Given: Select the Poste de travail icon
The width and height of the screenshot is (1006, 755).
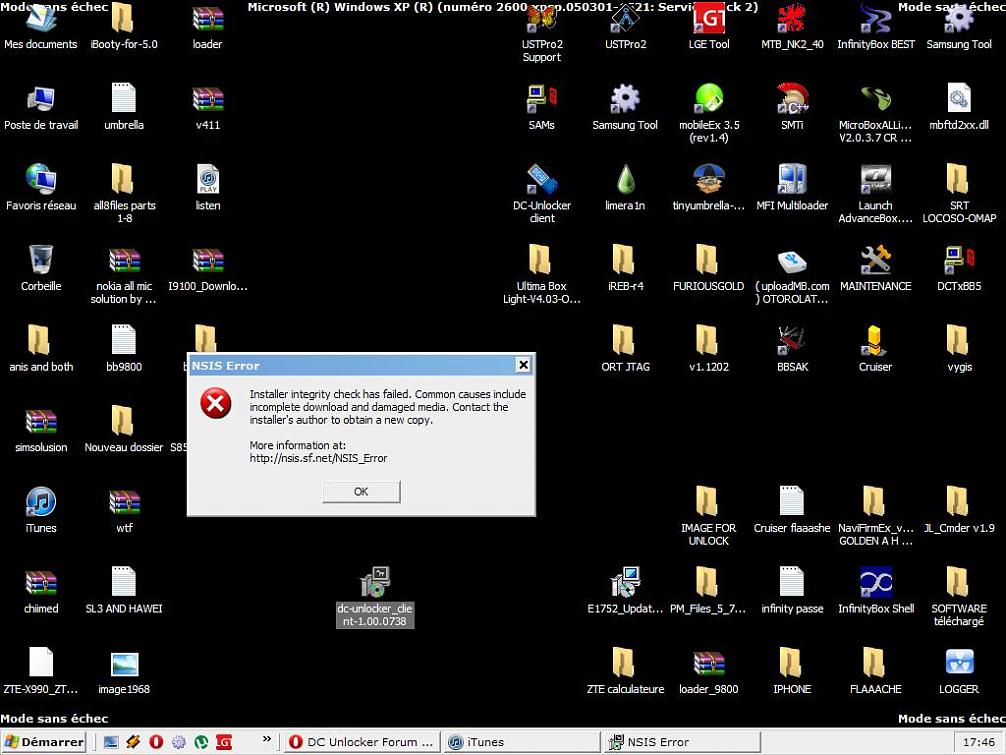Looking at the screenshot, I should point(41,99).
